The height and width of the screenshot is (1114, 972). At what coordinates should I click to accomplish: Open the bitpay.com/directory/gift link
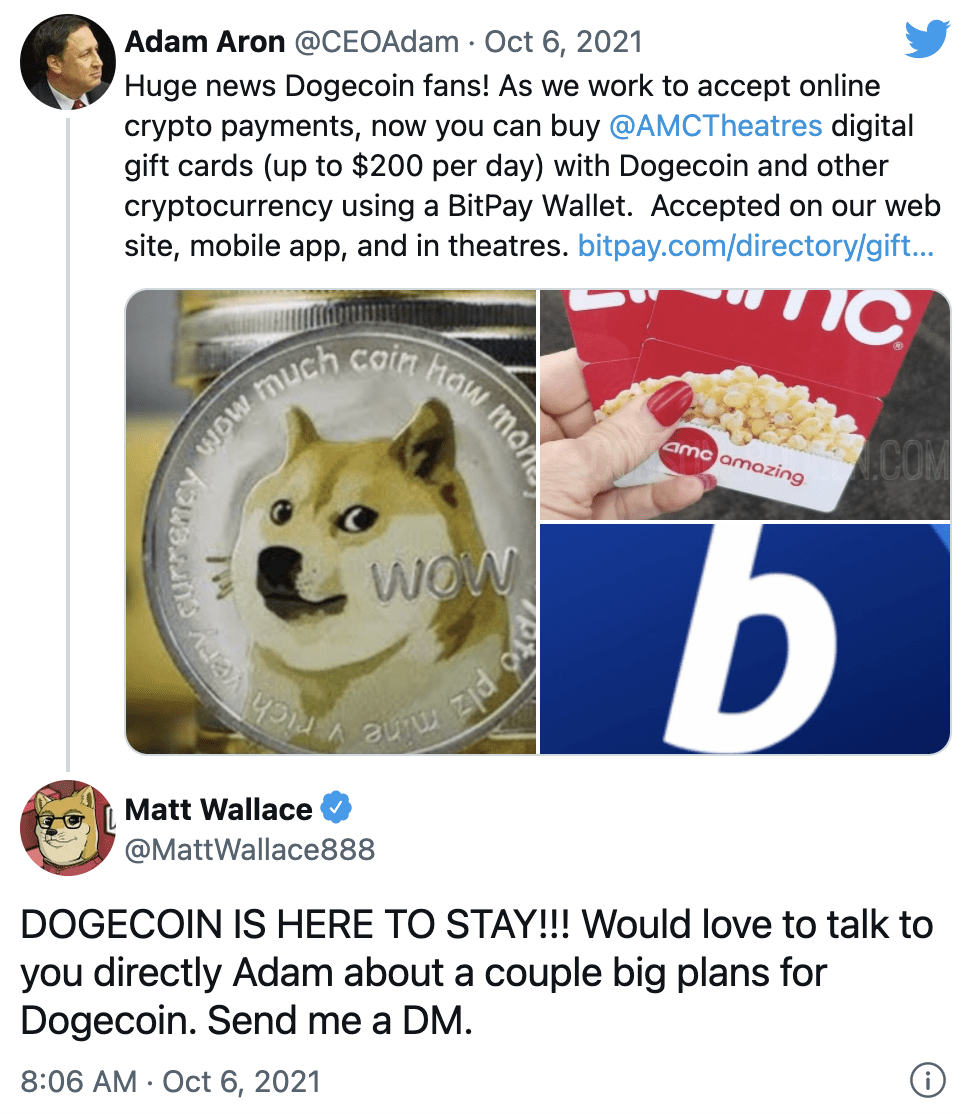tap(756, 246)
